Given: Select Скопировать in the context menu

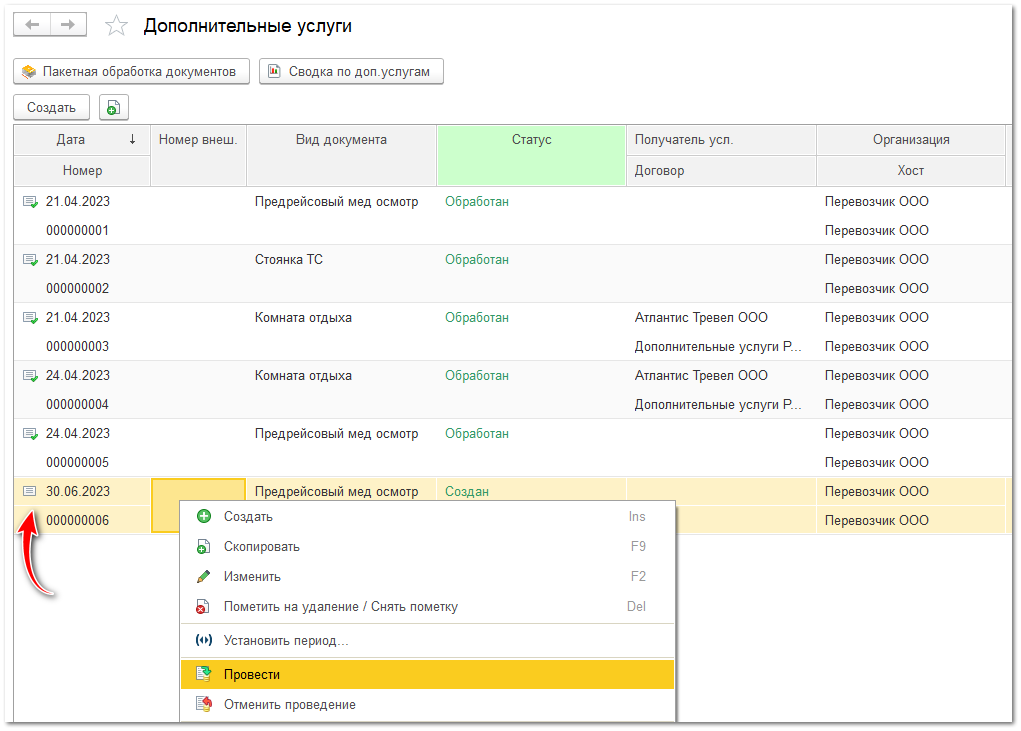Looking at the screenshot, I should tap(261, 547).
